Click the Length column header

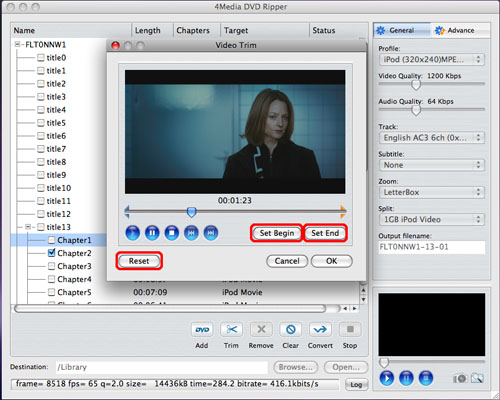click(x=153, y=30)
